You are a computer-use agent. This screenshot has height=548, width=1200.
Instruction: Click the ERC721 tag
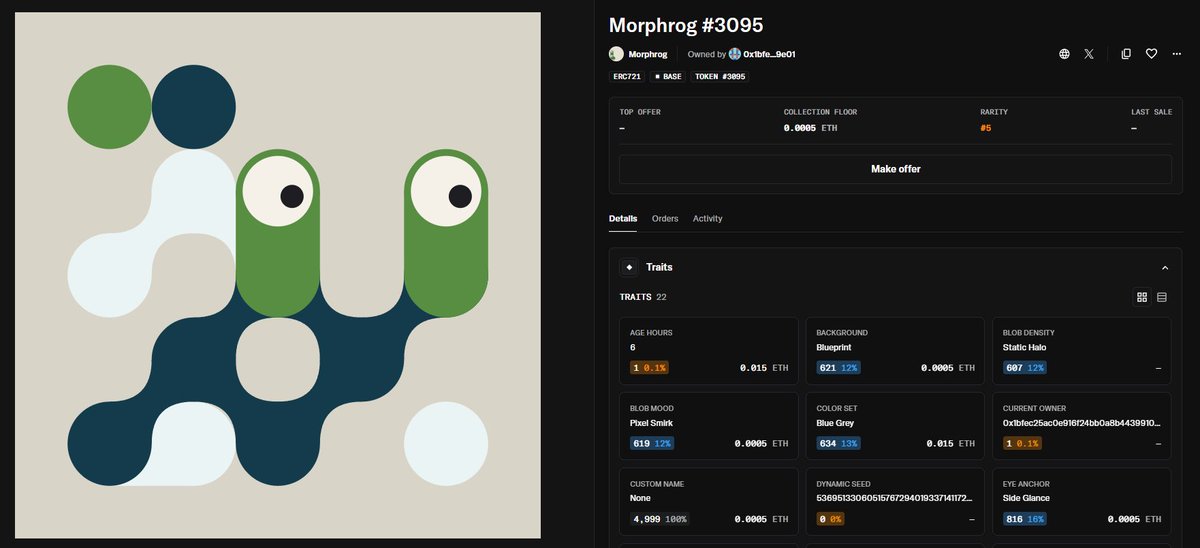click(x=625, y=76)
